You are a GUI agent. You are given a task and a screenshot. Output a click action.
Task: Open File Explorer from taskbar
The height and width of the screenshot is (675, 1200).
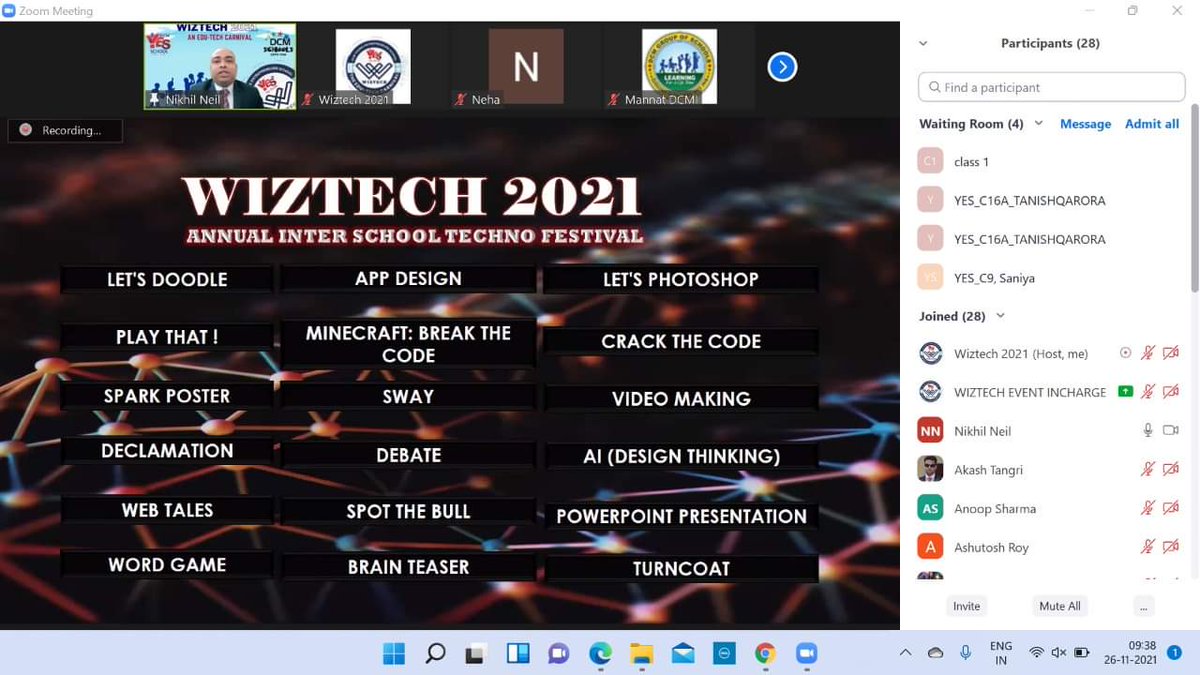click(641, 654)
